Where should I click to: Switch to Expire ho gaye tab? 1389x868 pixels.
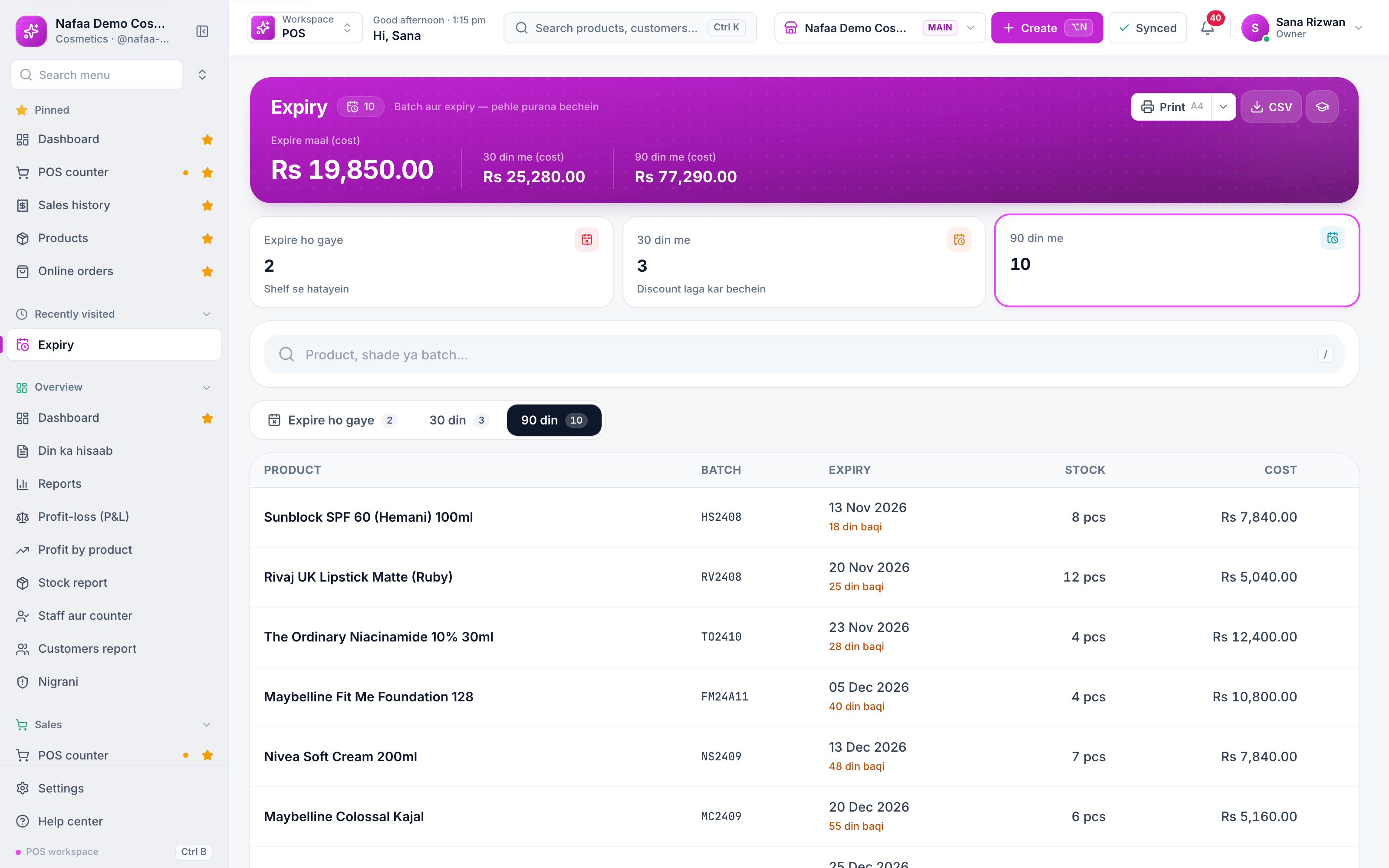pos(332,420)
